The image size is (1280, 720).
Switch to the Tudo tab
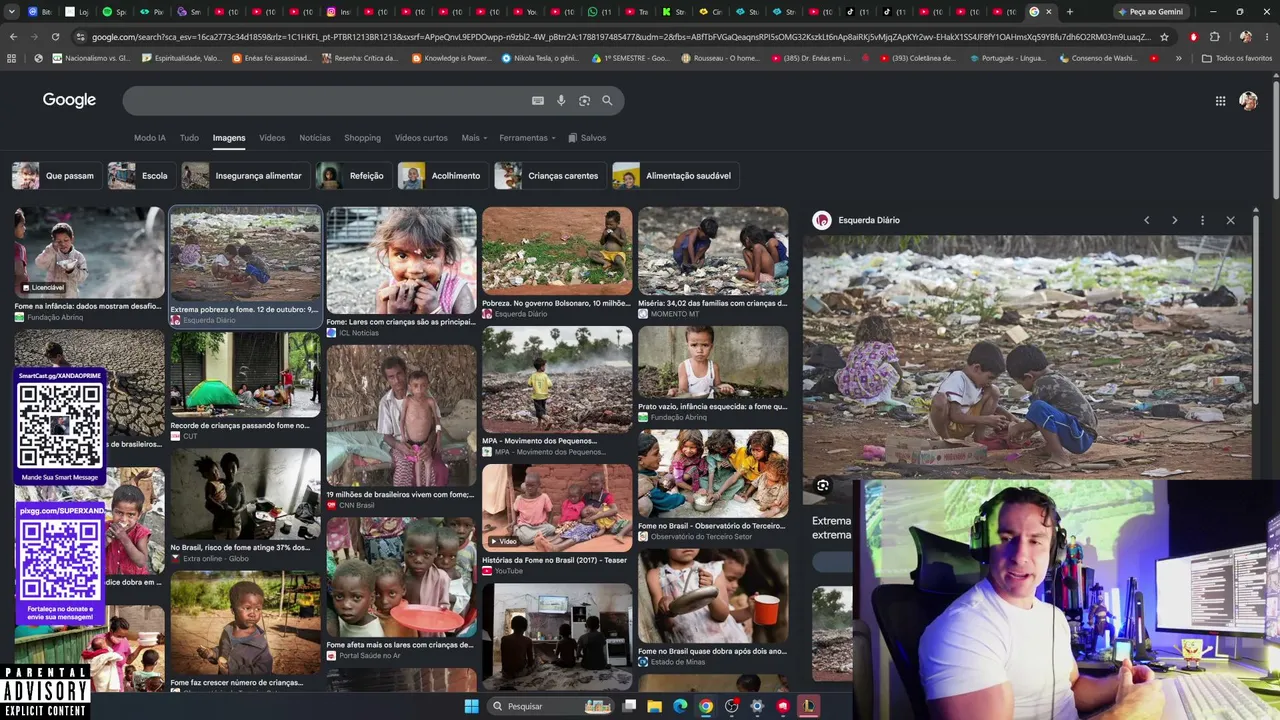coord(189,138)
